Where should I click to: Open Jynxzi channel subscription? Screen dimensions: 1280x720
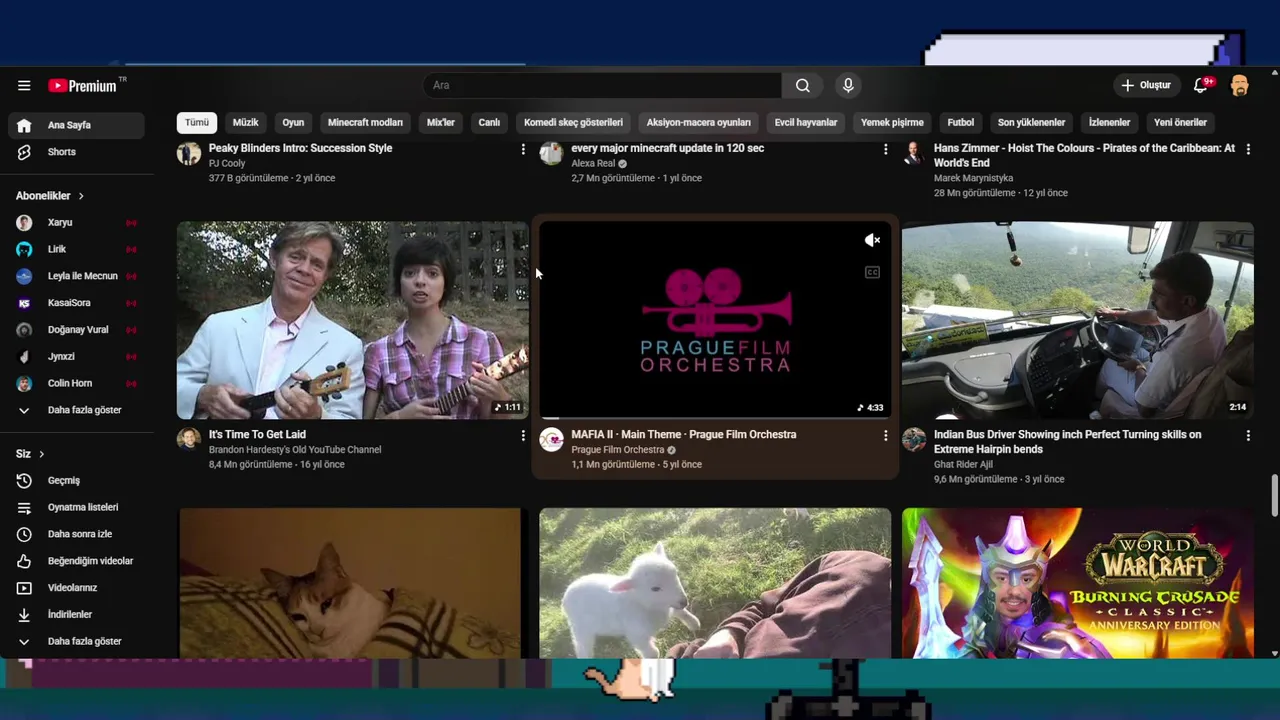(x=77, y=357)
